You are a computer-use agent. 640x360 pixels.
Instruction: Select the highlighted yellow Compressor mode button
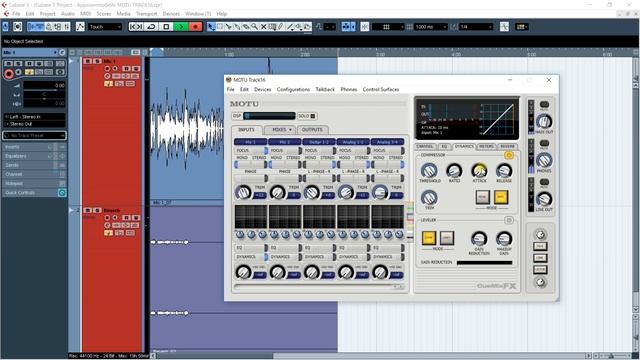(x=501, y=198)
